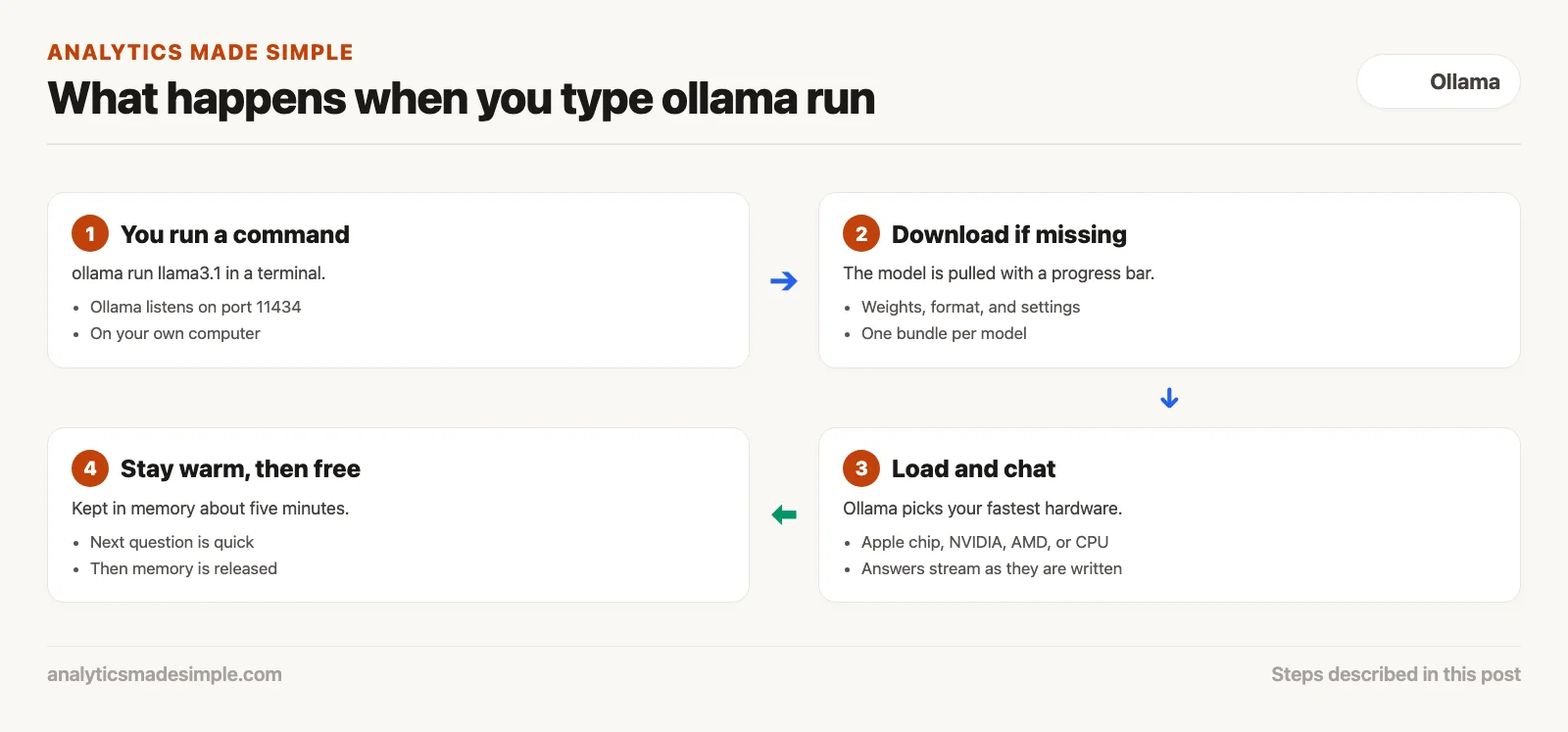The height and width of the screenshot is (732, 1568).
Task: Select the heading "Load and chat"
Action: tap(973, 469)
